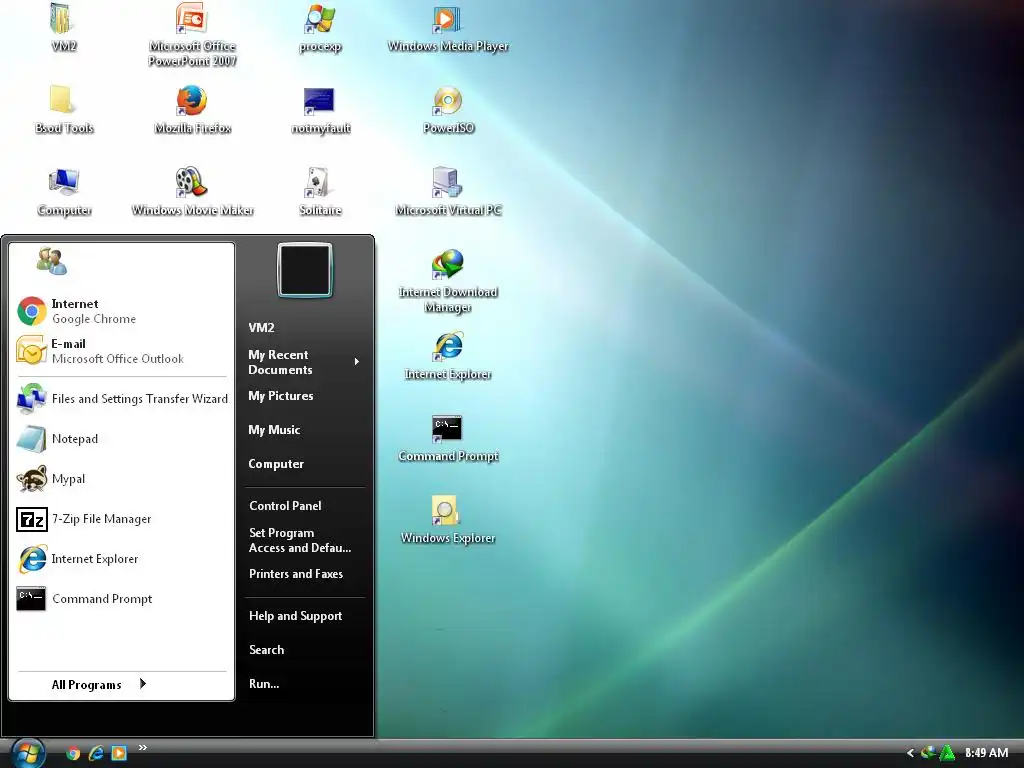The width and height of the screenshot is (1024, 768).
Task: Launch Mozilla Firefox desktop icon
Action: pyautogui.click(x=192, y=109)
